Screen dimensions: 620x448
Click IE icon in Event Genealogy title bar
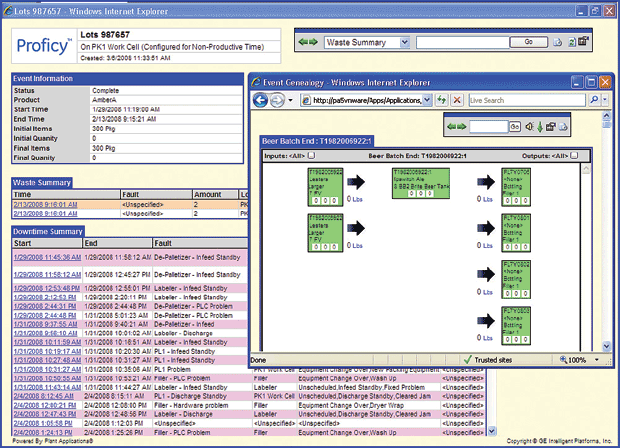[x=257, y=82]
